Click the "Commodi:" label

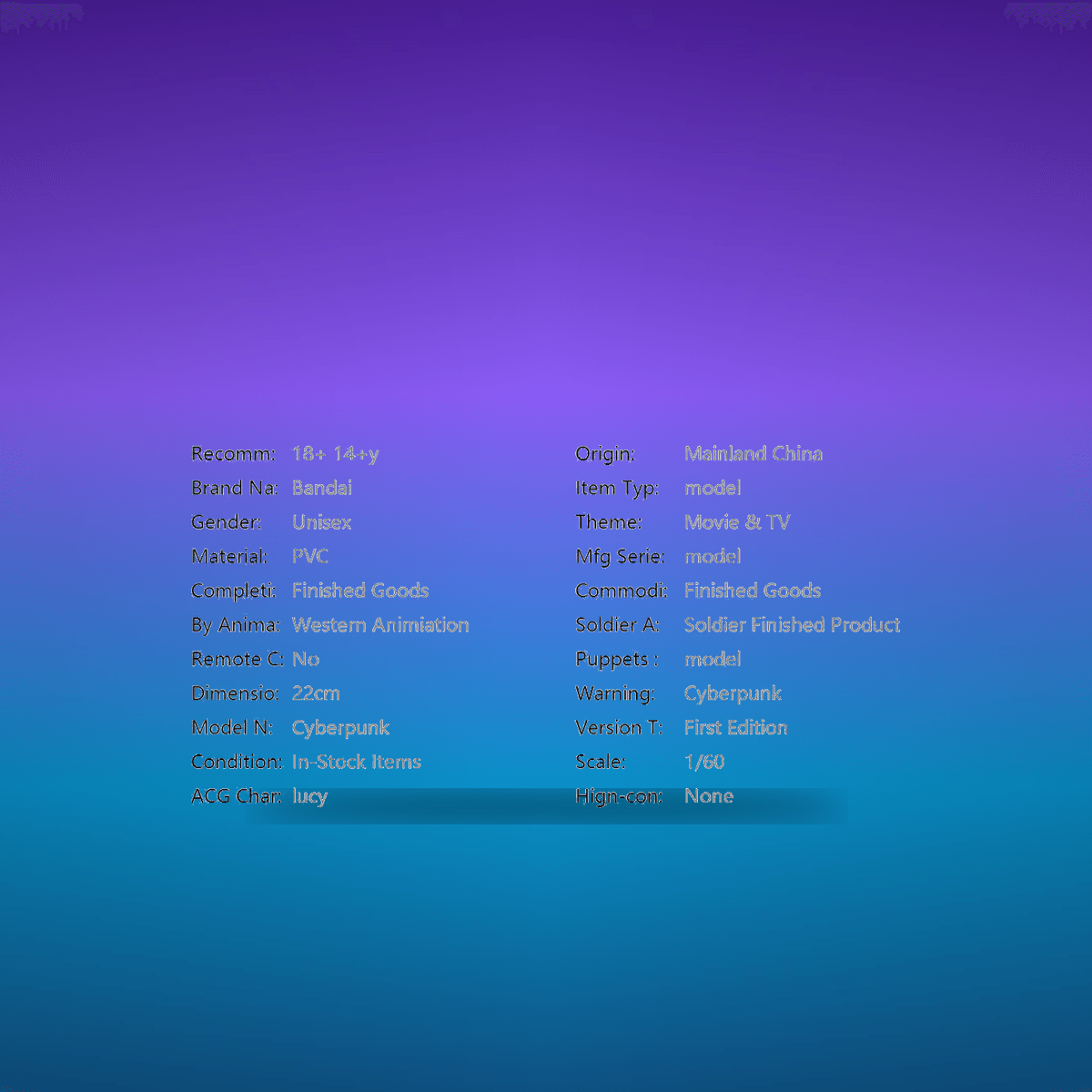click(622, 591)
